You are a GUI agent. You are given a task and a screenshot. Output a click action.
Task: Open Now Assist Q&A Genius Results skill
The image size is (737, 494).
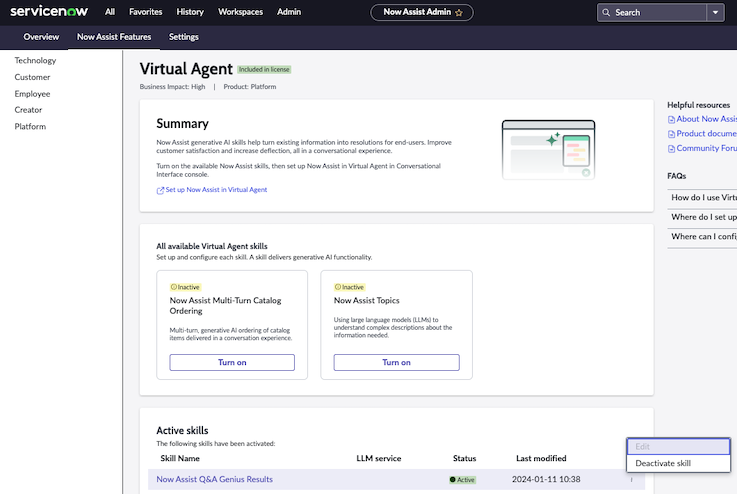click(214, 479)
